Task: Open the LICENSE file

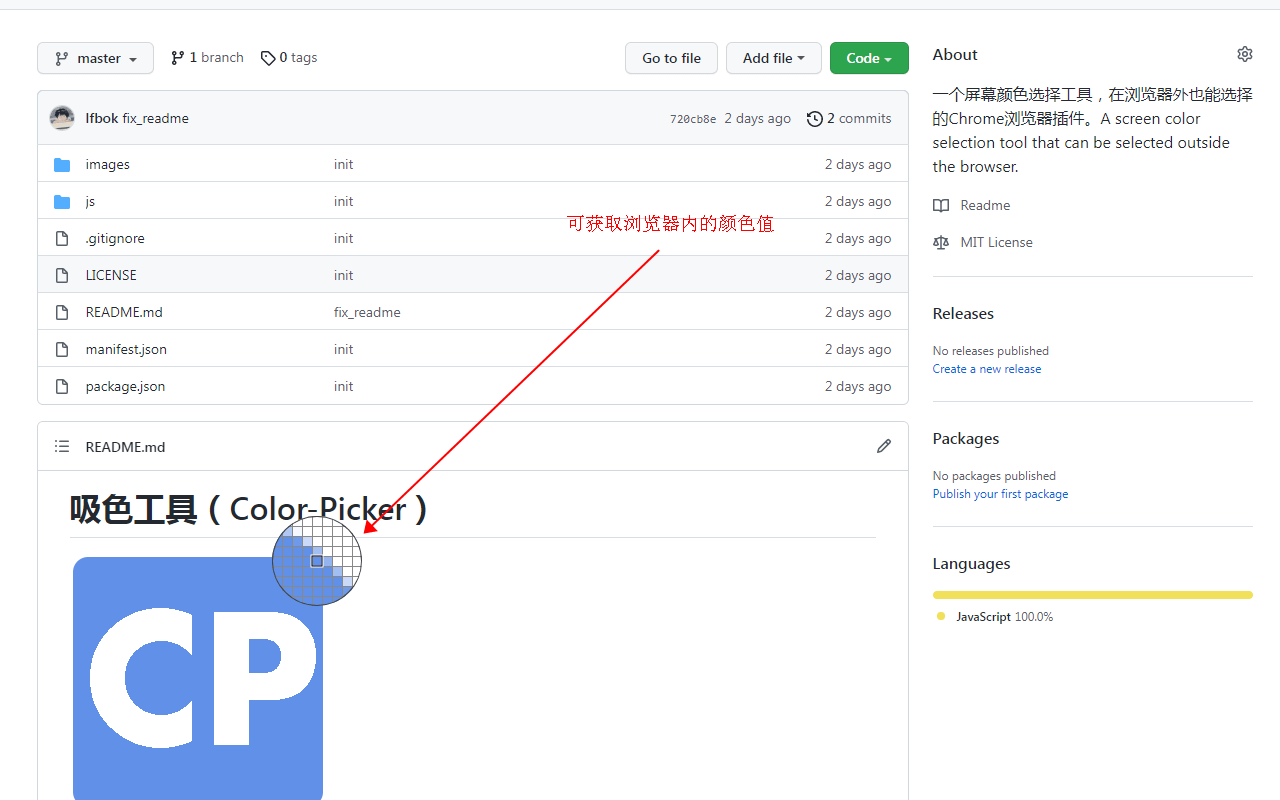Action: pyautogui.click(x=111, y=275)
